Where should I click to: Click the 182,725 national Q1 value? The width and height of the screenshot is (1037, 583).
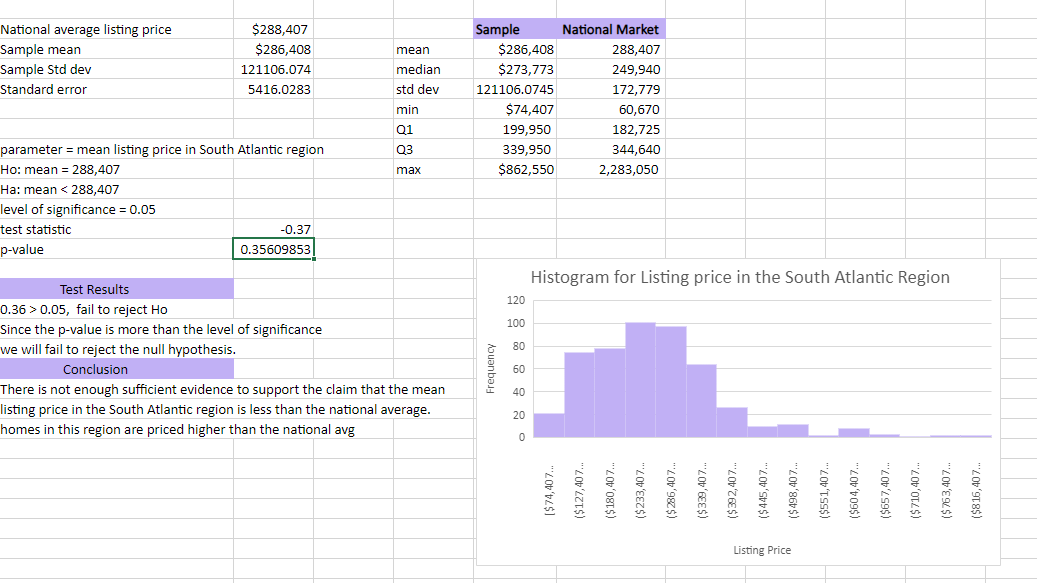point(610,130)
